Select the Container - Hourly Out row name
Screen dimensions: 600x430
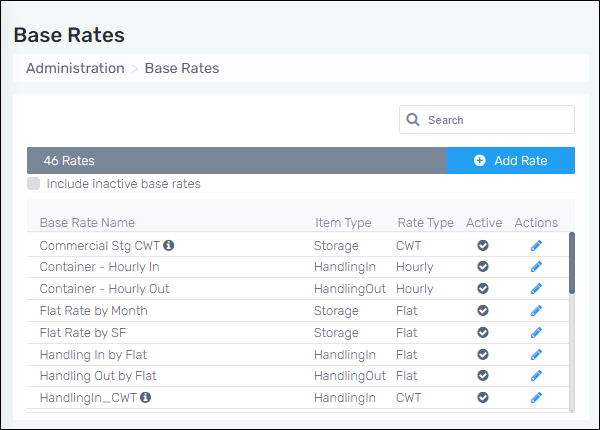pos(104,289)
